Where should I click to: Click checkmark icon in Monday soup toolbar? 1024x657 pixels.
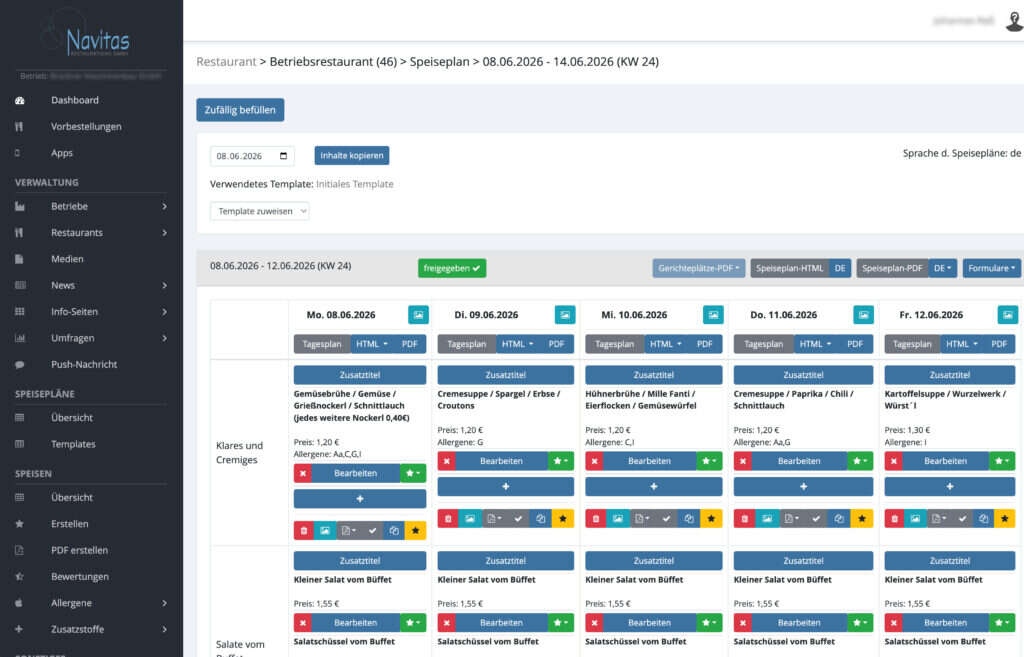(x=372, y=531)
